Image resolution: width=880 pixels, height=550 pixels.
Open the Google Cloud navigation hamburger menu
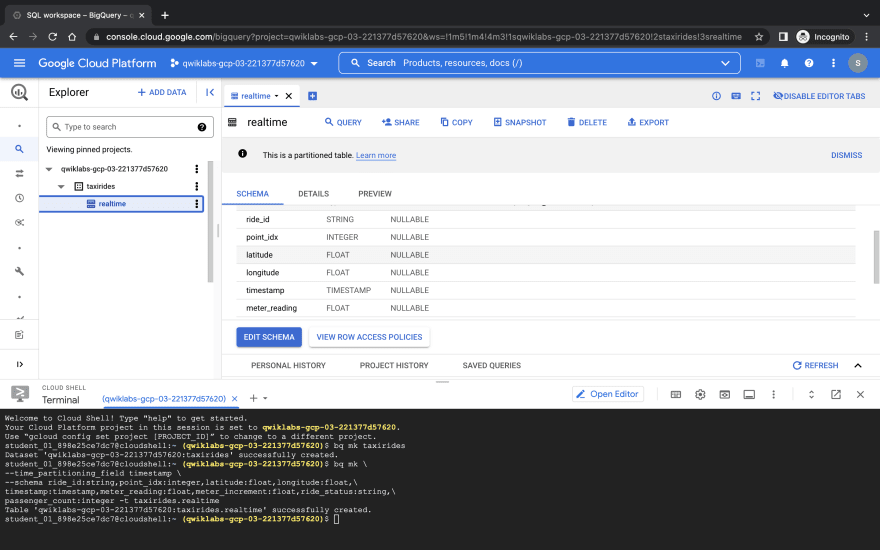(19, 63)
